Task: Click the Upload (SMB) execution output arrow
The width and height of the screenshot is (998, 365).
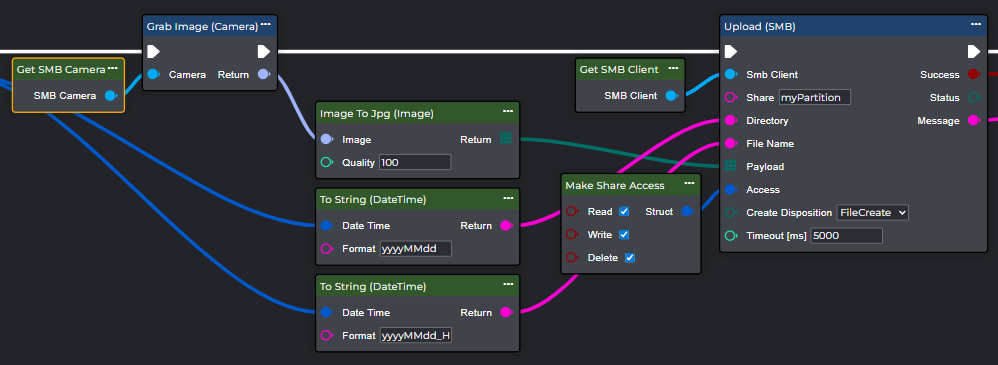Action: point(973,51)
